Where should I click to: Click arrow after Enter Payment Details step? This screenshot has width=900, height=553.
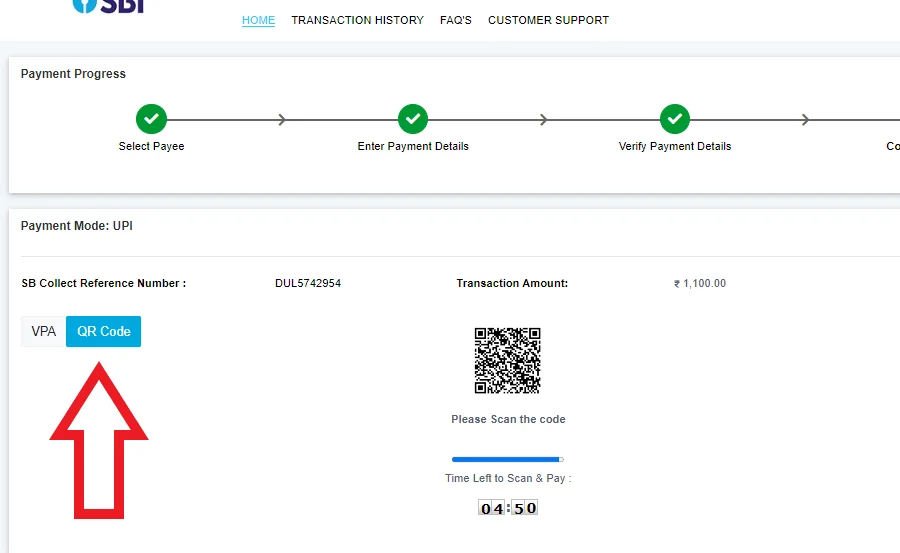click(544, 119)
